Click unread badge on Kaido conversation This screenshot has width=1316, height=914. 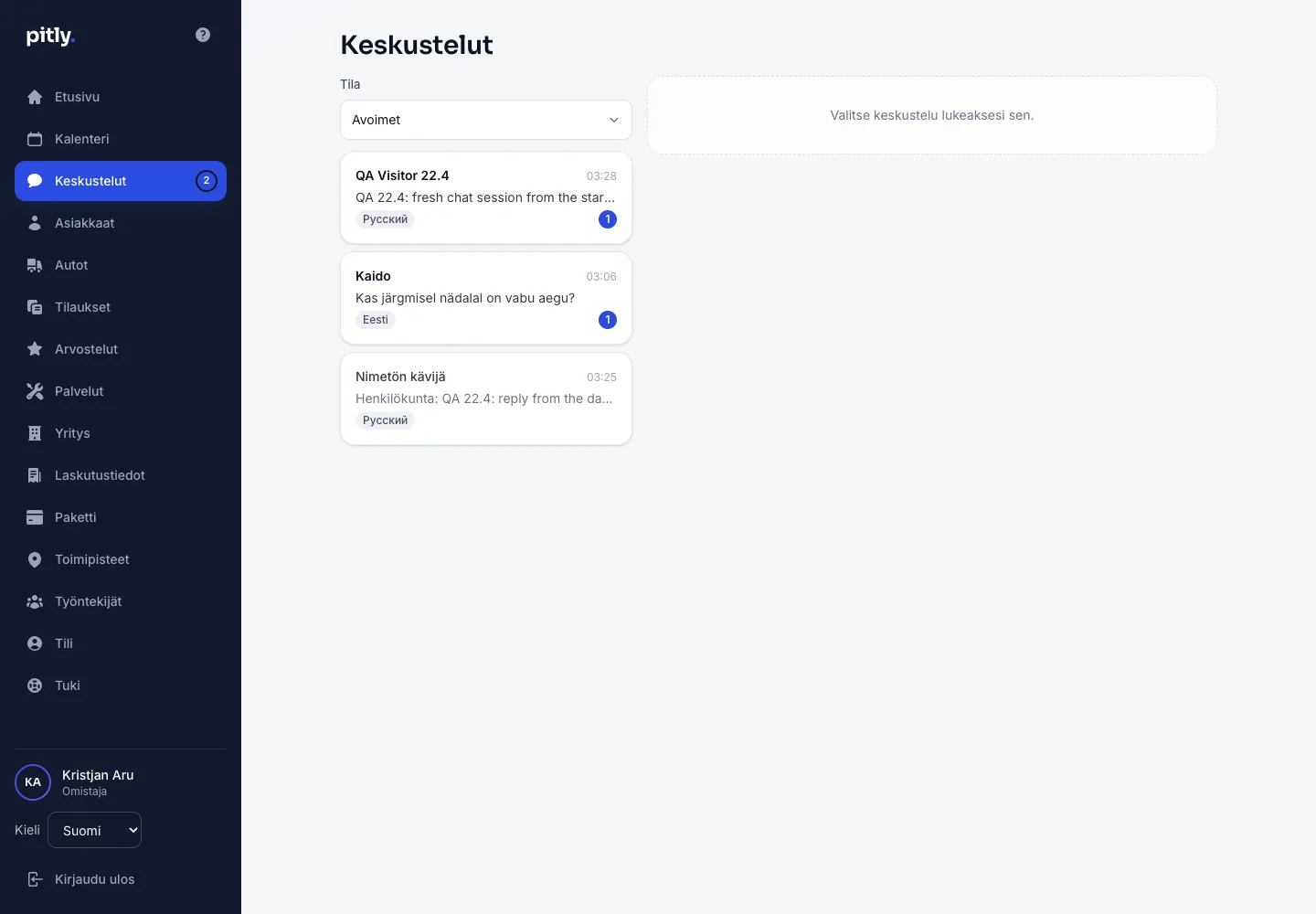point(608,320)
